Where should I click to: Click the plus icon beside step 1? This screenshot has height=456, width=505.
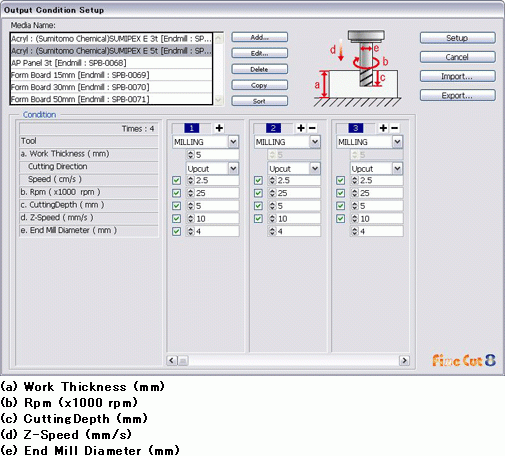point(219,128)
